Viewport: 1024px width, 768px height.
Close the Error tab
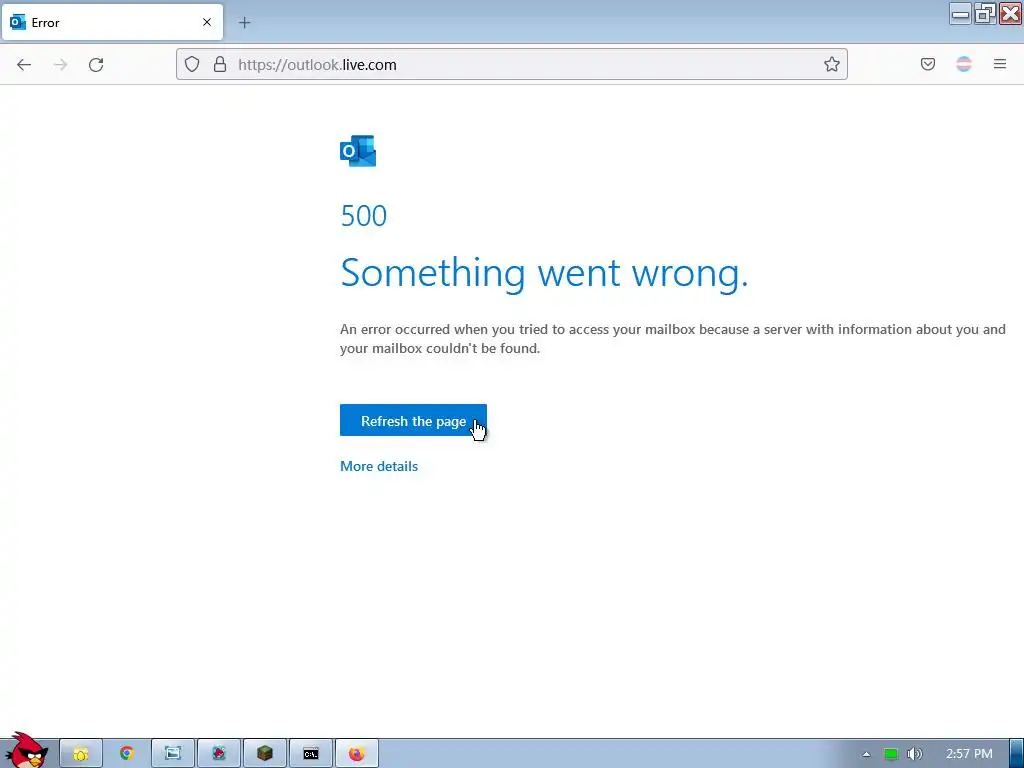coord(207,22)
